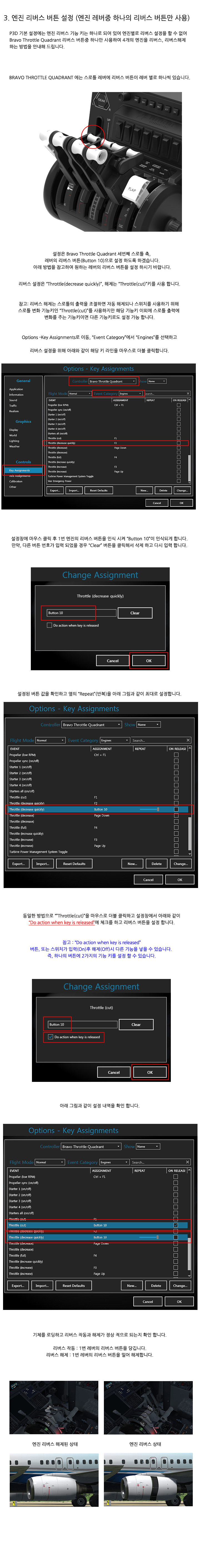Select Traffic in the options sidebar

13,405
